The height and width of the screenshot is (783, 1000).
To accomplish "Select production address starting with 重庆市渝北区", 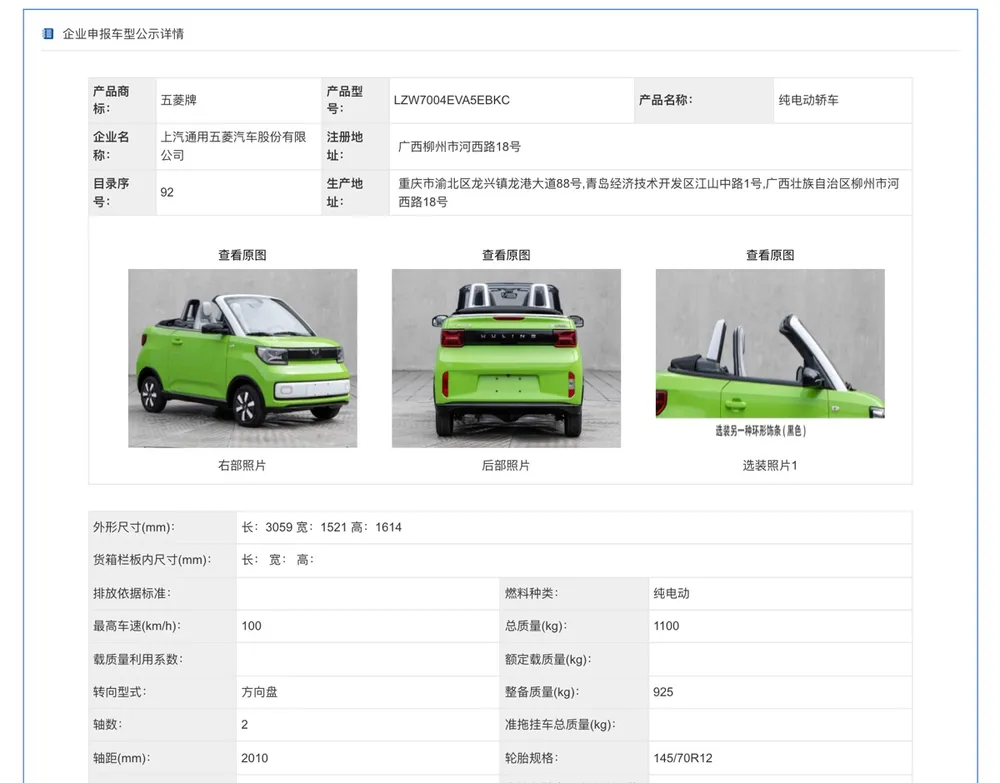I will [649, 193].
